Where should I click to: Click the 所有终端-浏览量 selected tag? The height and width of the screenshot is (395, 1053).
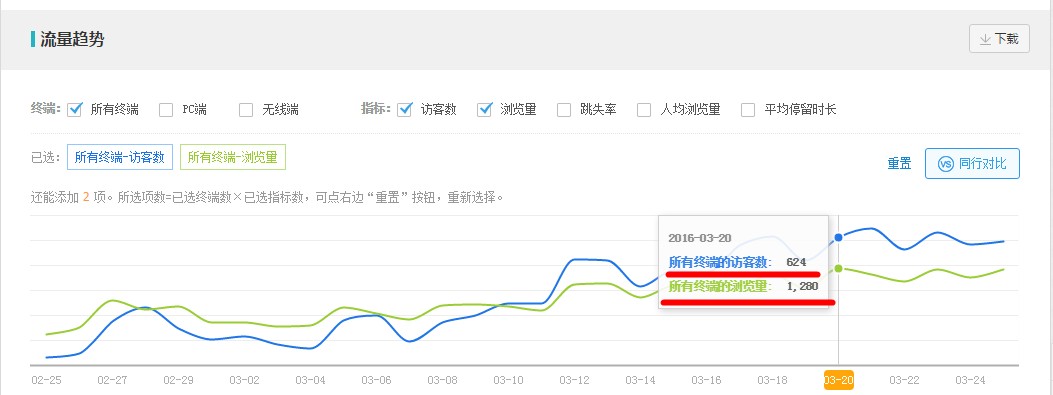[x=232, y=158]
